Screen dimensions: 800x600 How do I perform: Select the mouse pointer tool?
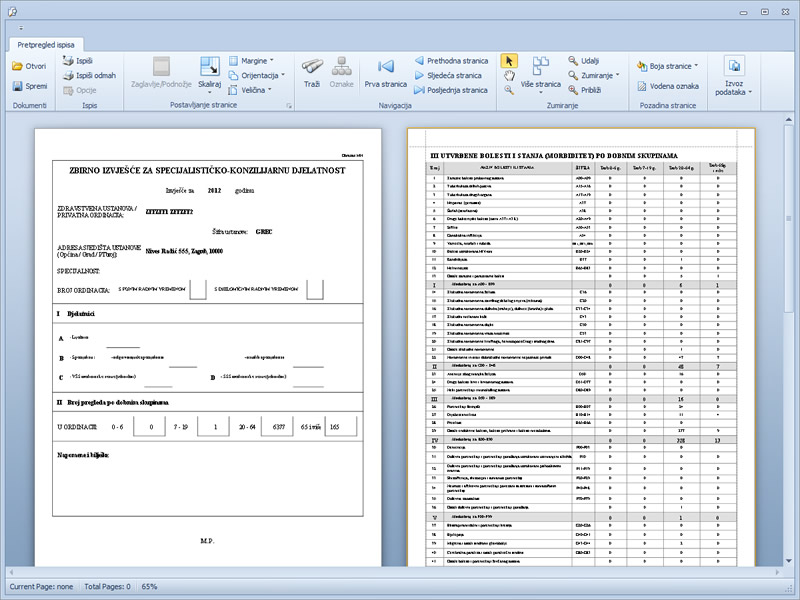509,61
